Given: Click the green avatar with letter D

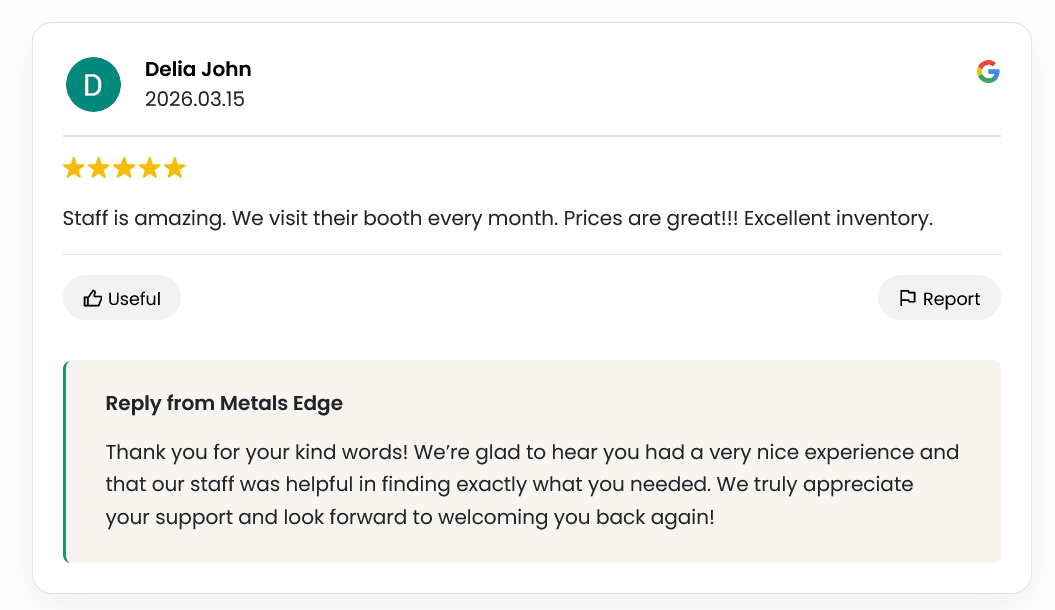Looking at the screenshot, I should [93, 85].
